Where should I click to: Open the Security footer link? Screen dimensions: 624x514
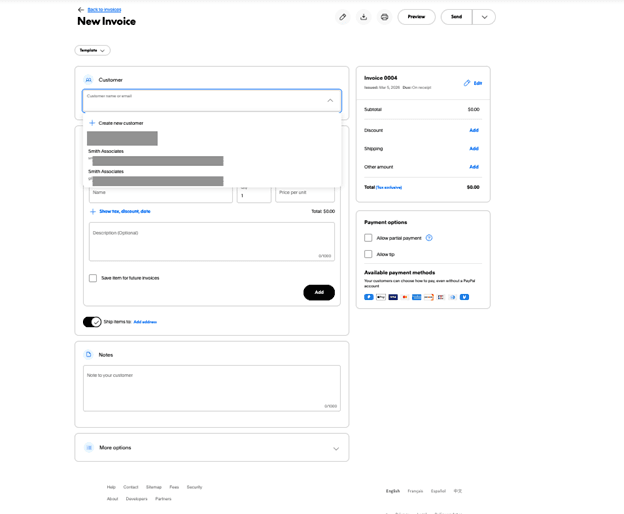[194, 487]
